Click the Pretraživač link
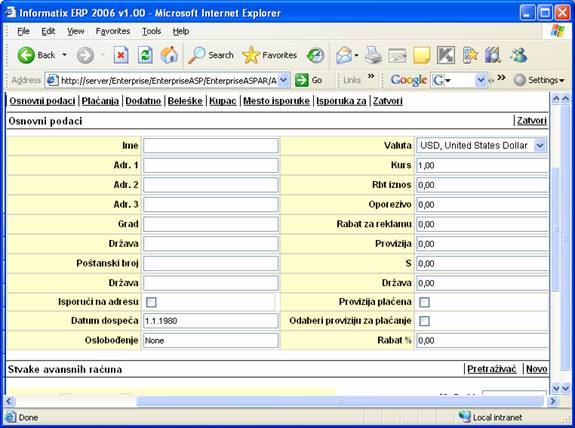 coord(492,369)
